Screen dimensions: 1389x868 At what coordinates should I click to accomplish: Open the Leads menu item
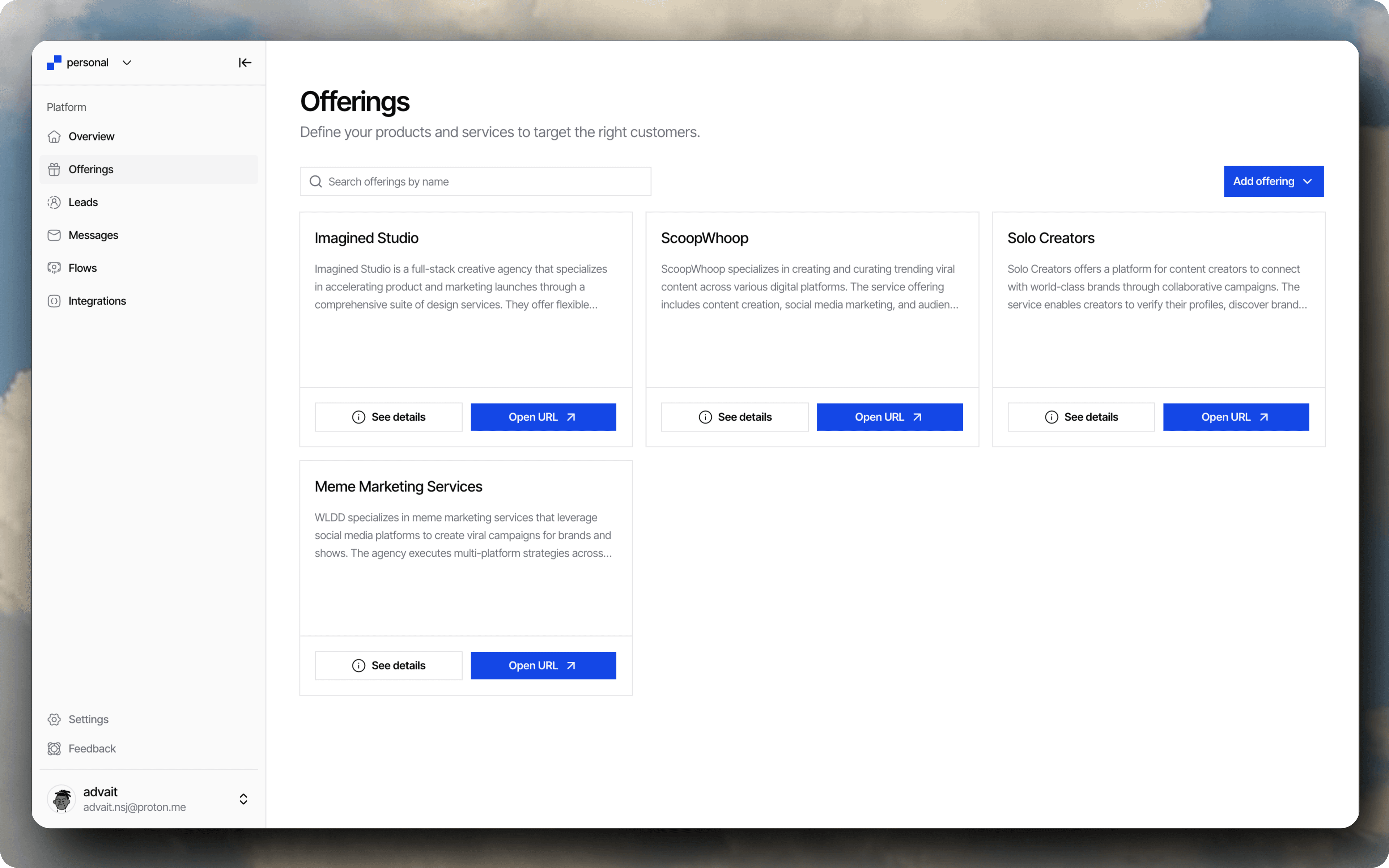point(83,202)
